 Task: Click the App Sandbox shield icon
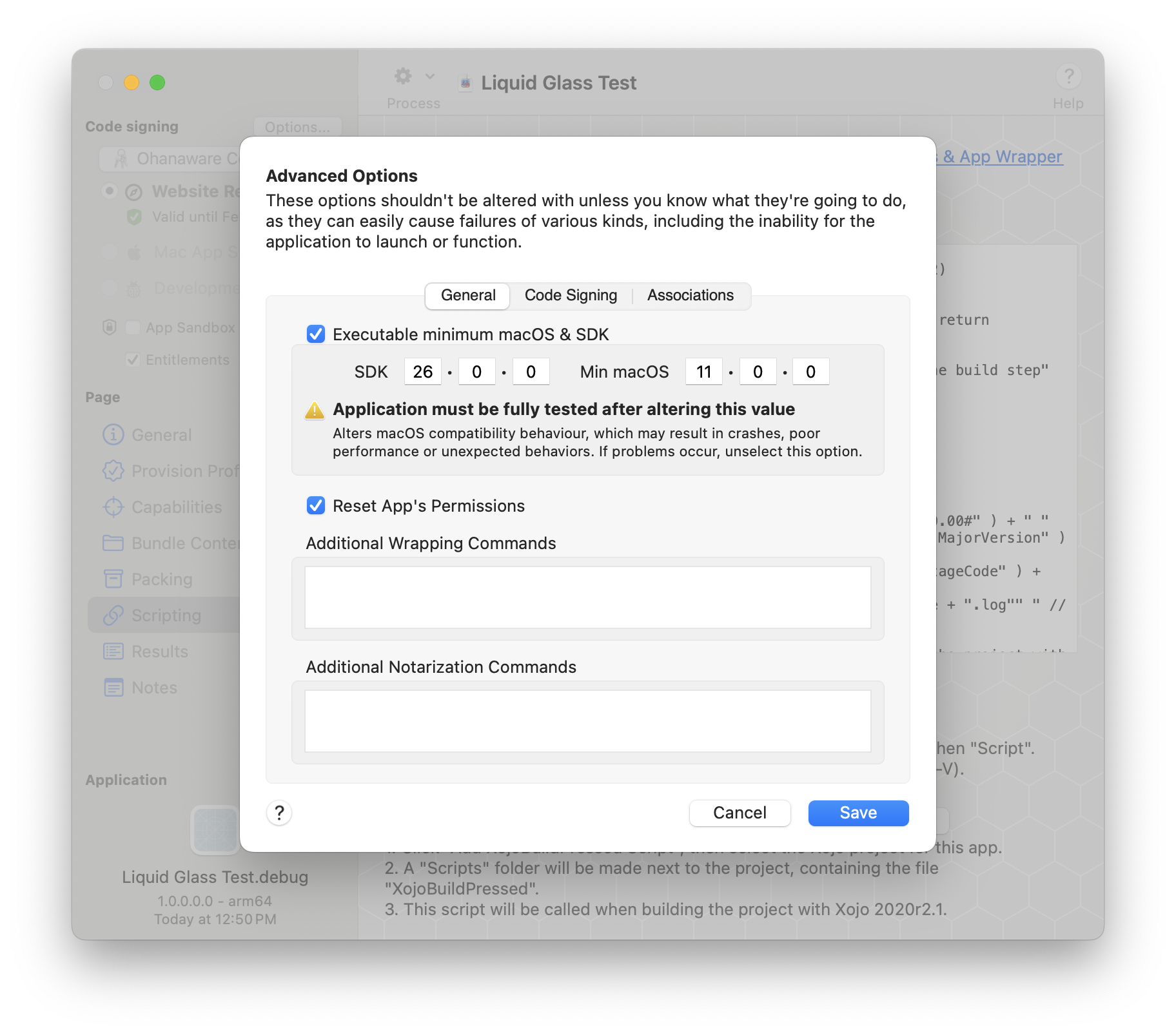110,327
